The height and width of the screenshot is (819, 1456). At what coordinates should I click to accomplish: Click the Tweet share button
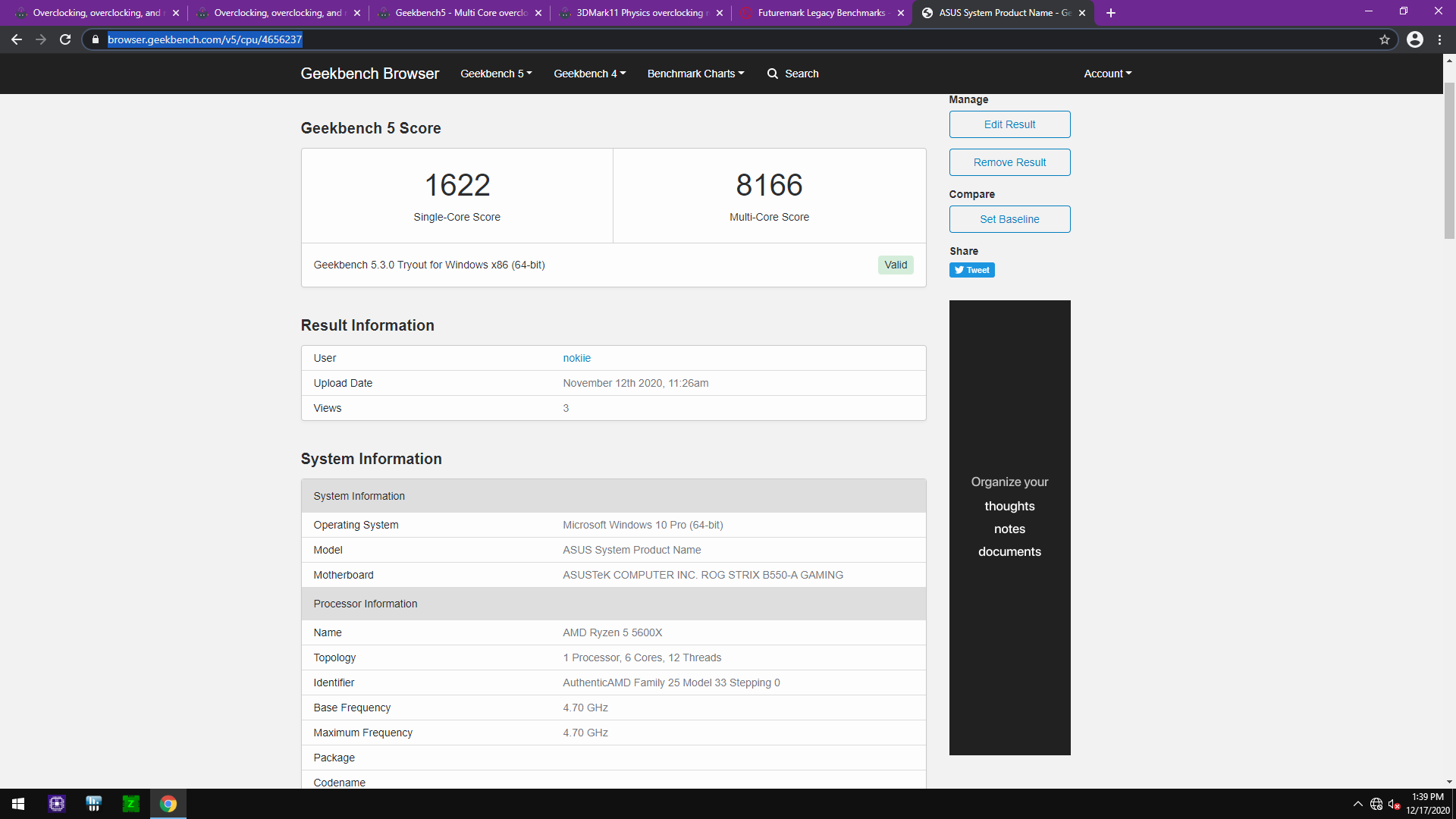pos(971,270)
